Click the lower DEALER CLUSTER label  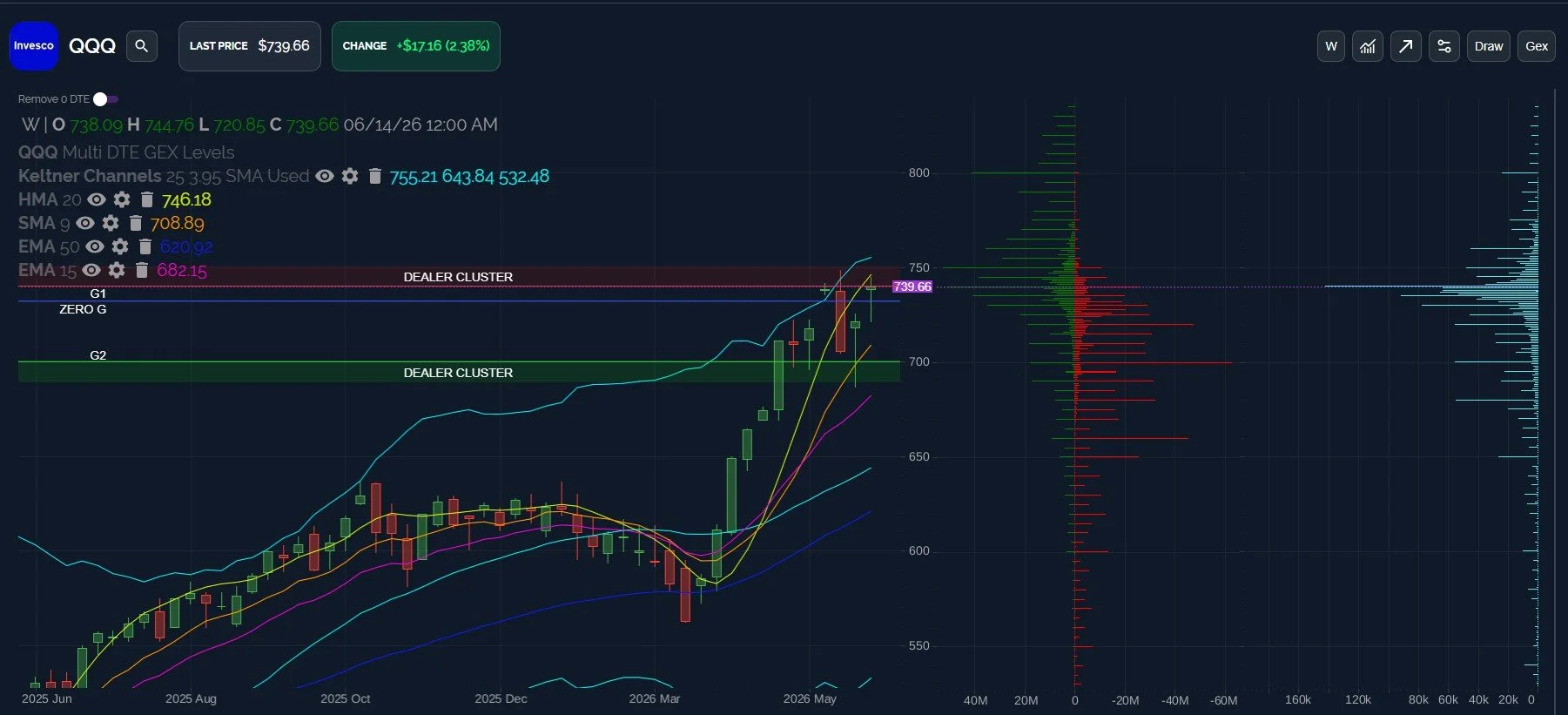click(458, 373)
